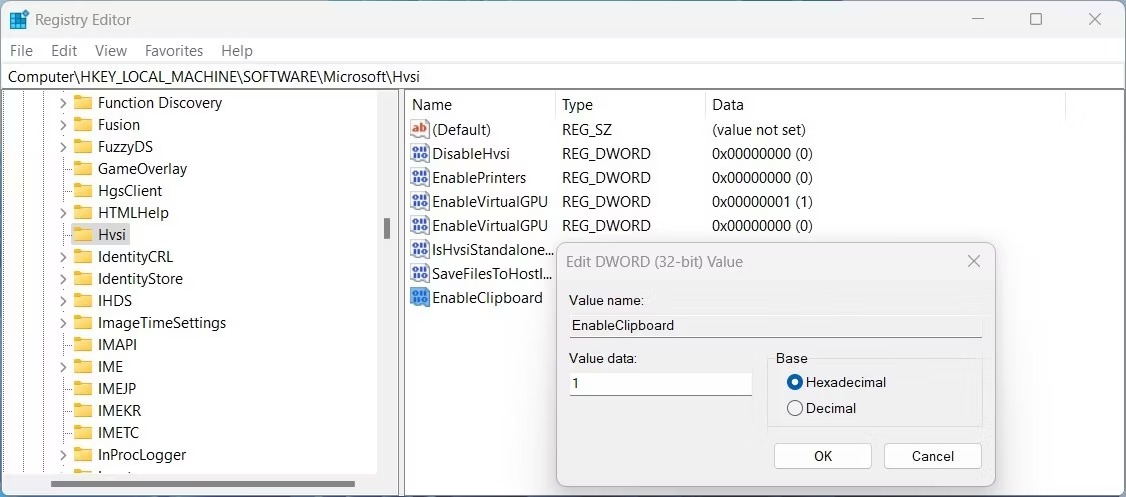1126x497 pixels.
Task: Maximize the Registry Editor window
Action: click(x=1036, y=19)
